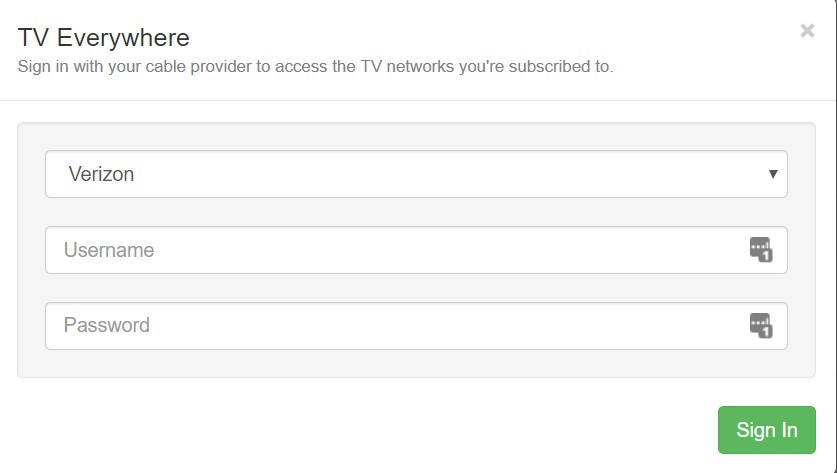Autofill the Username using its key icon

coord(761,249)
